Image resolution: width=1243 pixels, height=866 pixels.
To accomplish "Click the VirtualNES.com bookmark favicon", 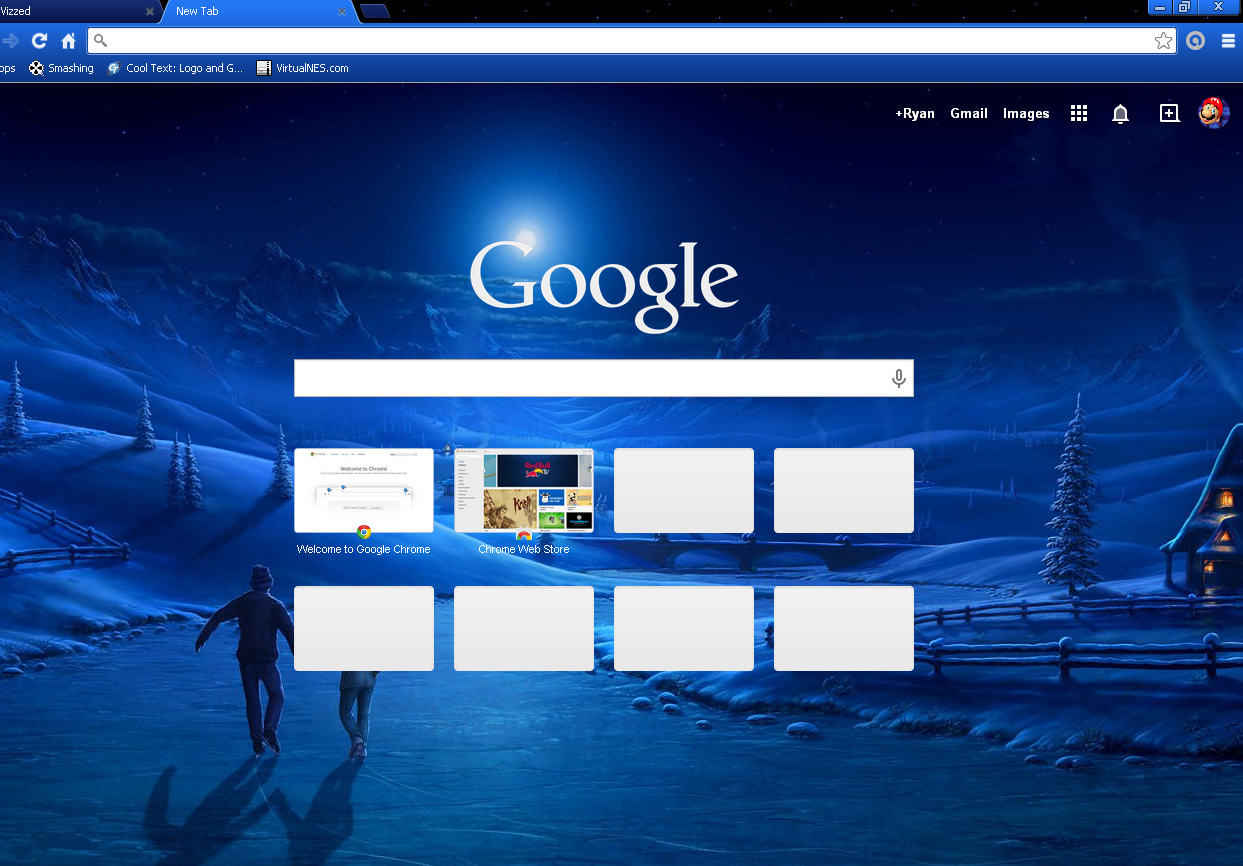I will pyautogui.click(x=264, y=68).
